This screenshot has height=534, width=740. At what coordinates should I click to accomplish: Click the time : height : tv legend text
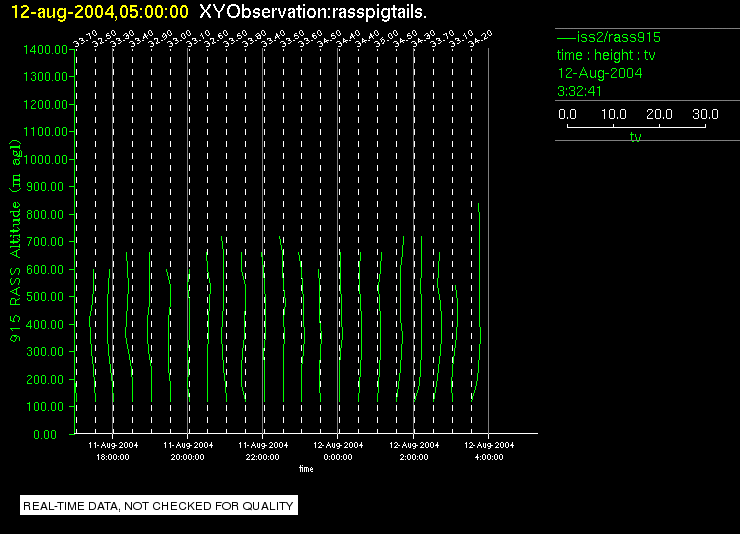click(606, 55)
